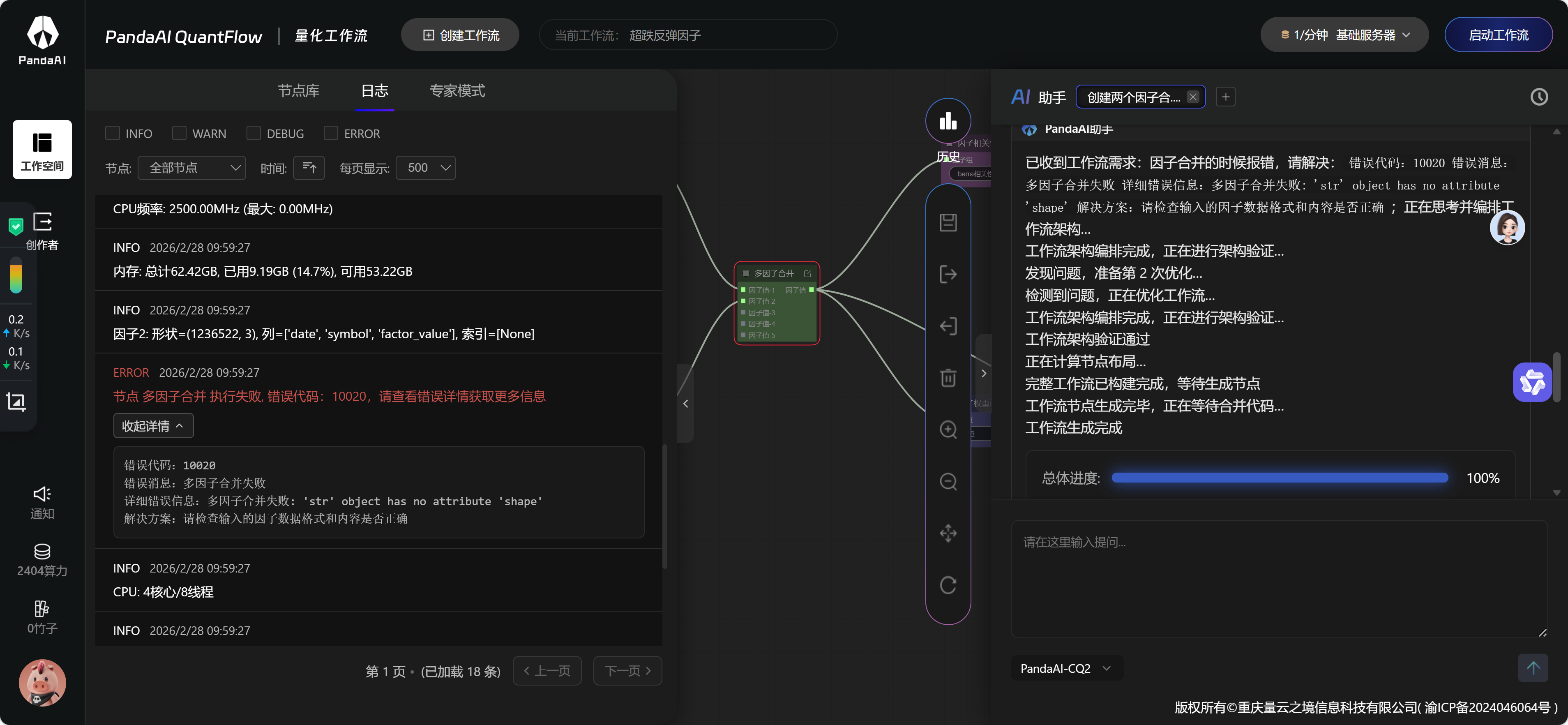1568x725 pixels.
Task: Click the import icon on canvas toolbar
Action: 948,326
